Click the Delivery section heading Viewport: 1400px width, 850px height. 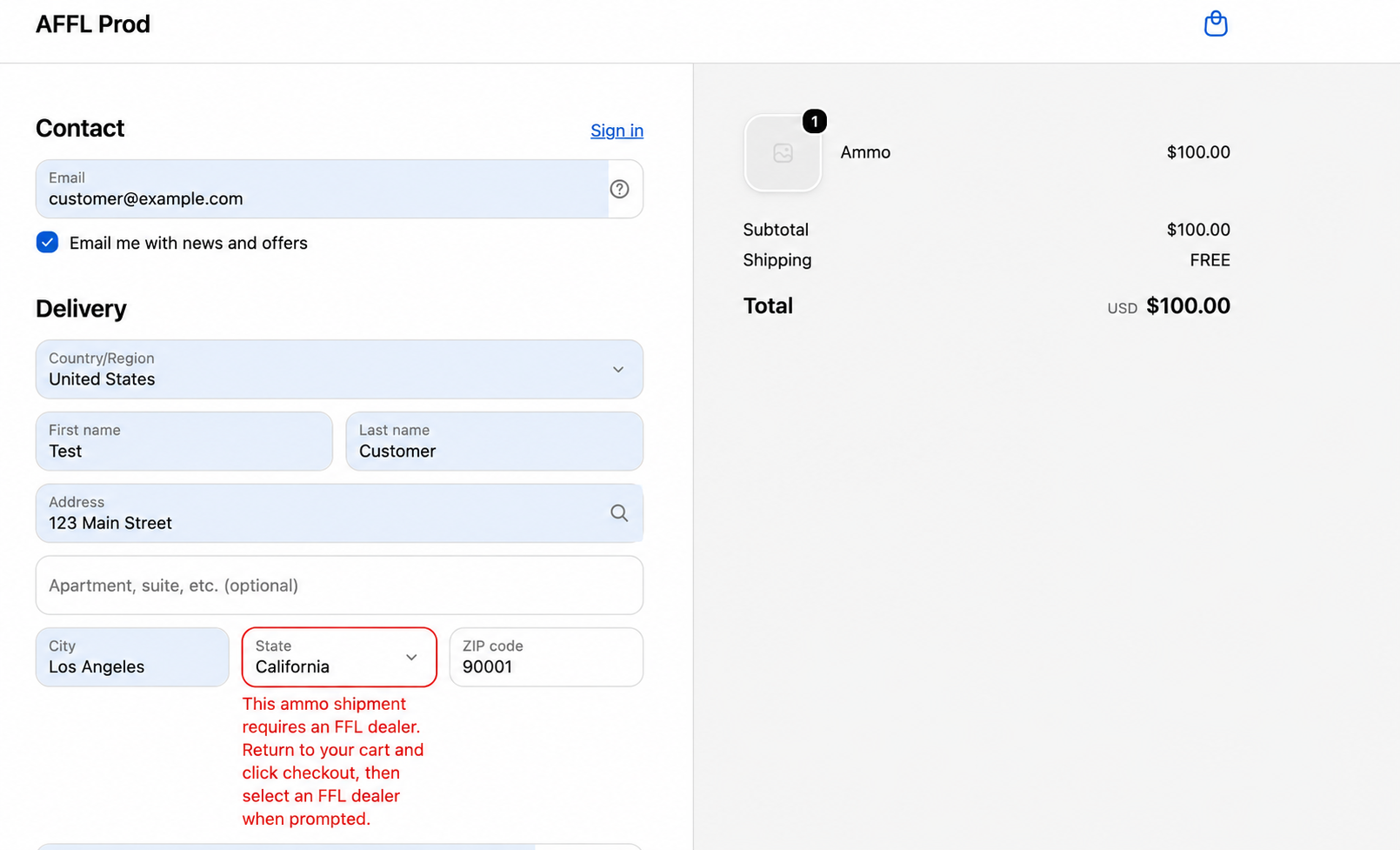pos(81,309)
